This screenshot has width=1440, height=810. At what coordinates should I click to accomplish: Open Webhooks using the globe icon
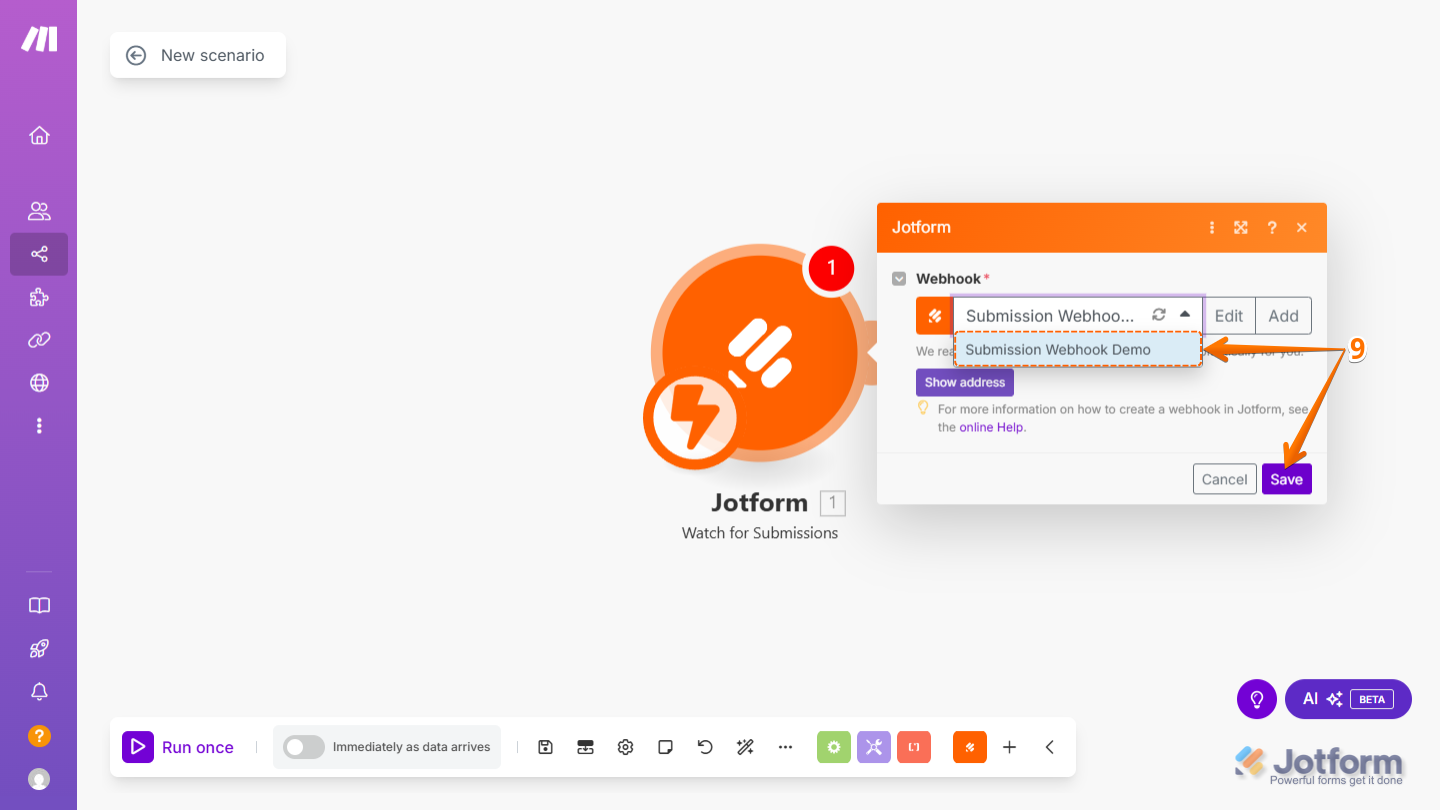click(x=39, y=382)
